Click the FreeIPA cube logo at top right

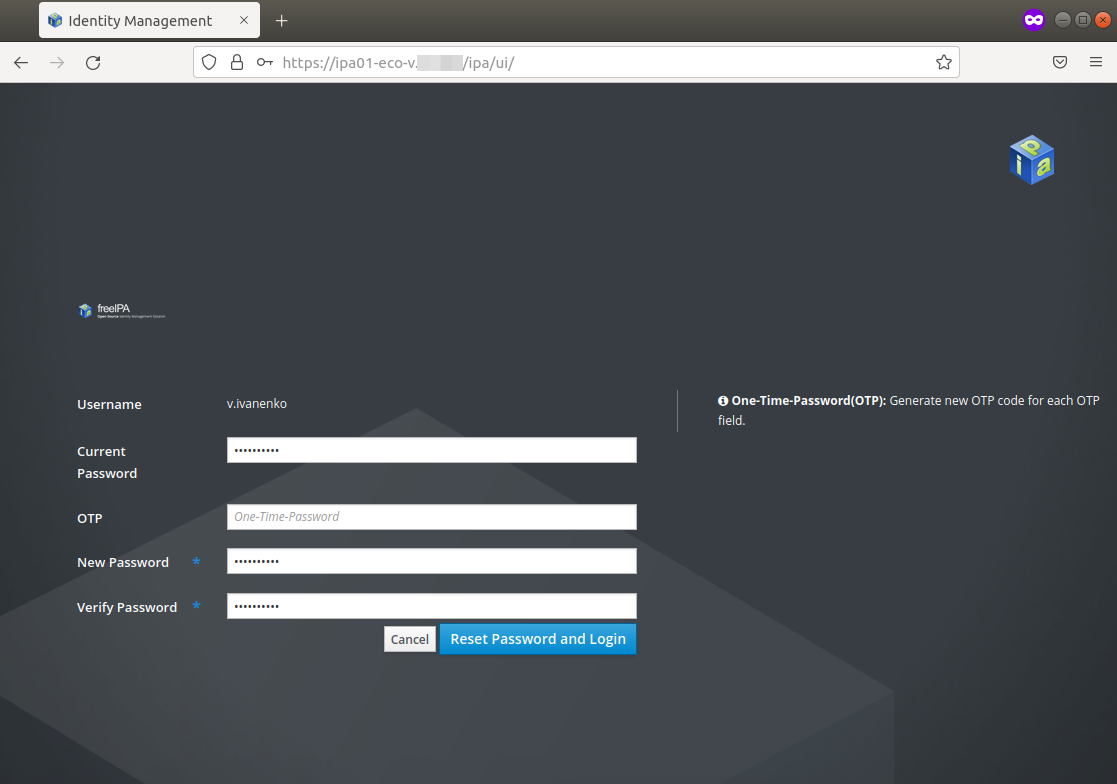tap(1031, 160)
